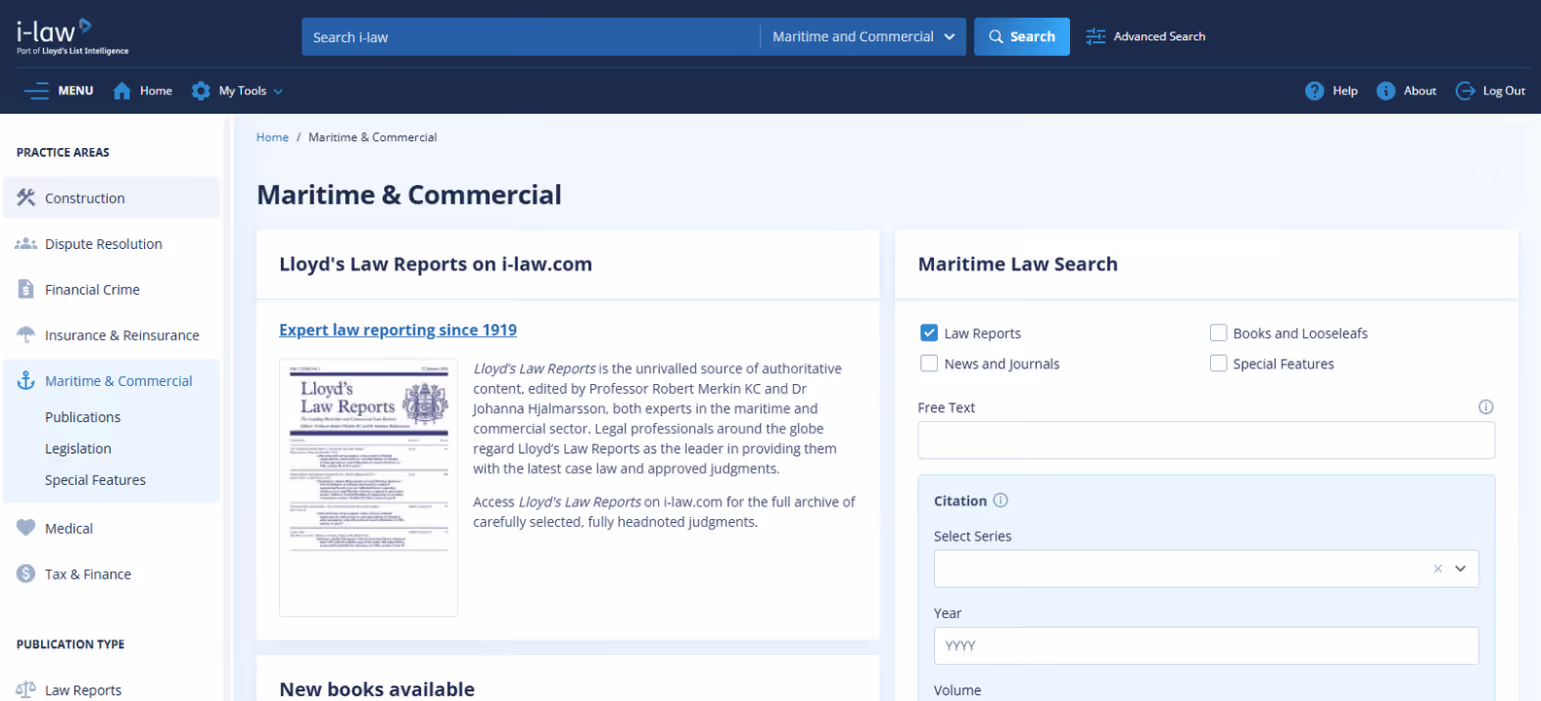Open the Maritime and Commercial search dropdown

[x=864, y=36]
